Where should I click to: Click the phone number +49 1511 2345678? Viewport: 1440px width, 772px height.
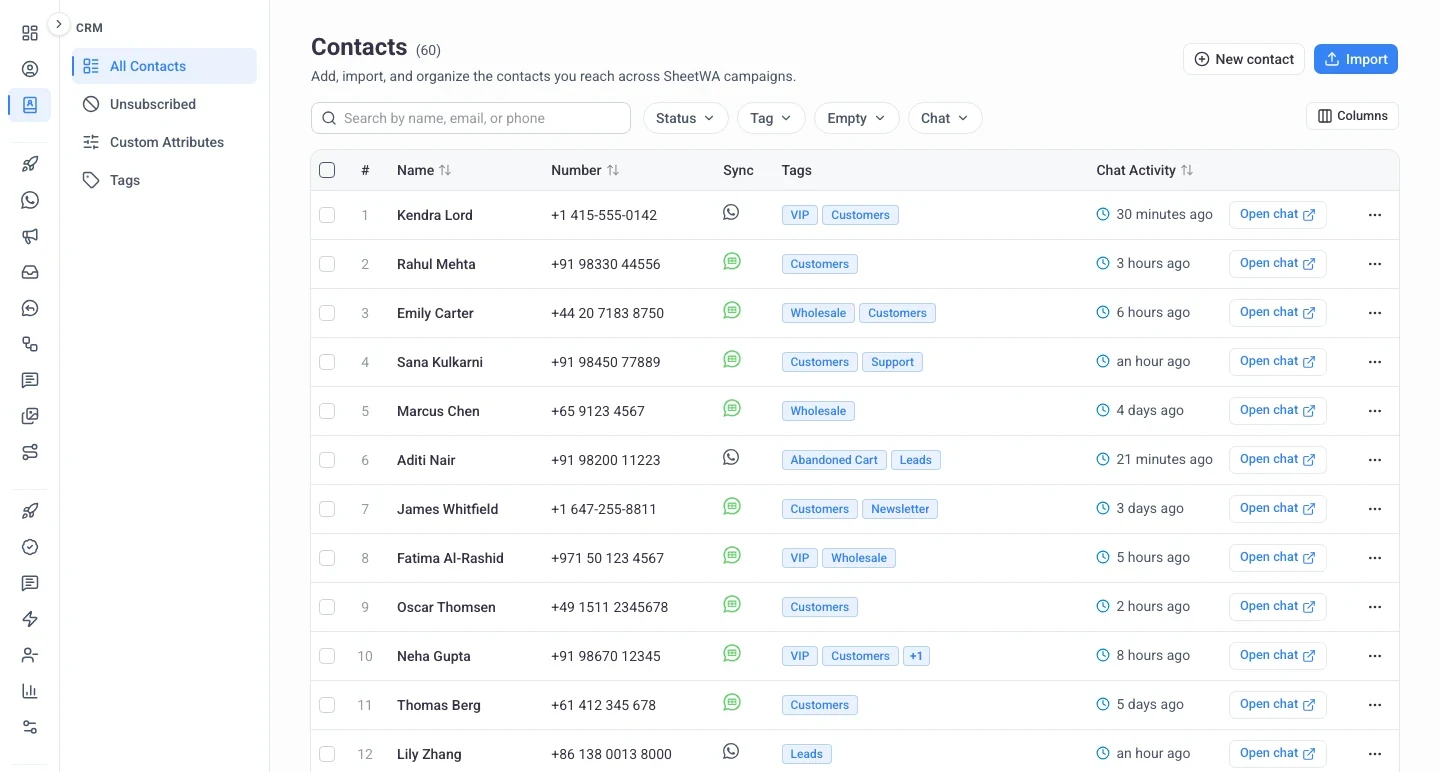tap(609, 607)
